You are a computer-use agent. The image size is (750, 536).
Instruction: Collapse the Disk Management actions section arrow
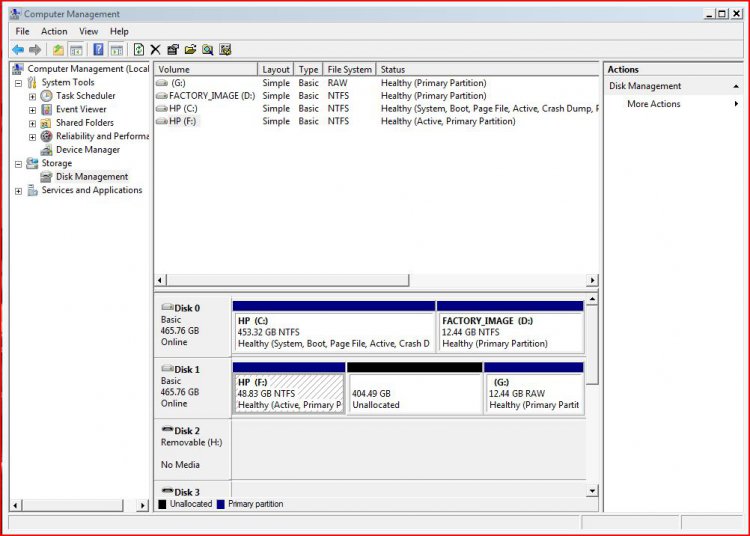tap(736, 87)
